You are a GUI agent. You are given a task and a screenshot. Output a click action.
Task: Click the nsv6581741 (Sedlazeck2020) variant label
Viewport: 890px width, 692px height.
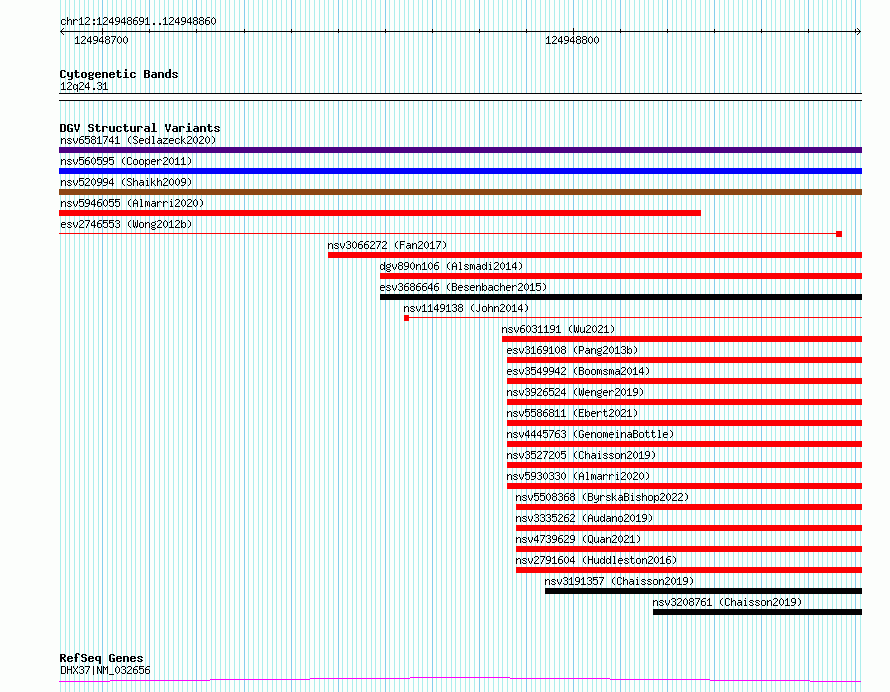pos(138,140)
